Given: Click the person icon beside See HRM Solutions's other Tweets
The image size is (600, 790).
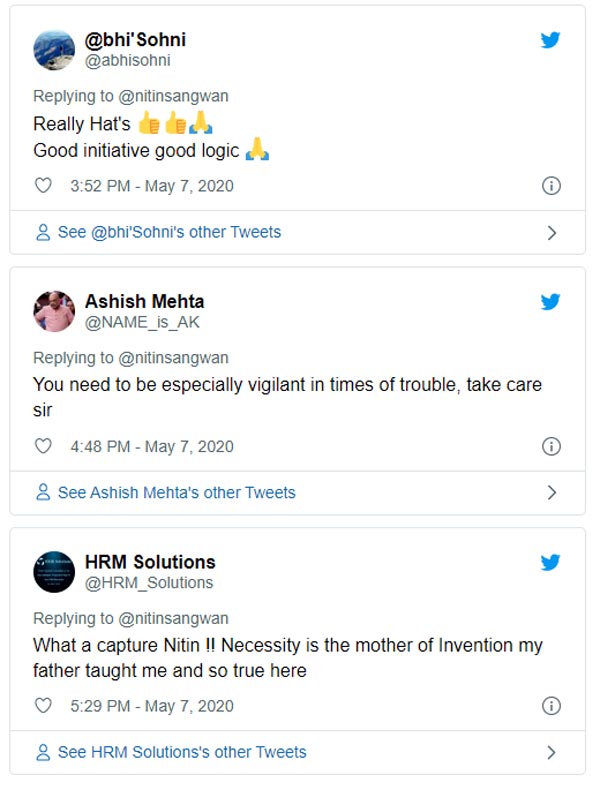Looking at the screenshot, I should (43, 753).
